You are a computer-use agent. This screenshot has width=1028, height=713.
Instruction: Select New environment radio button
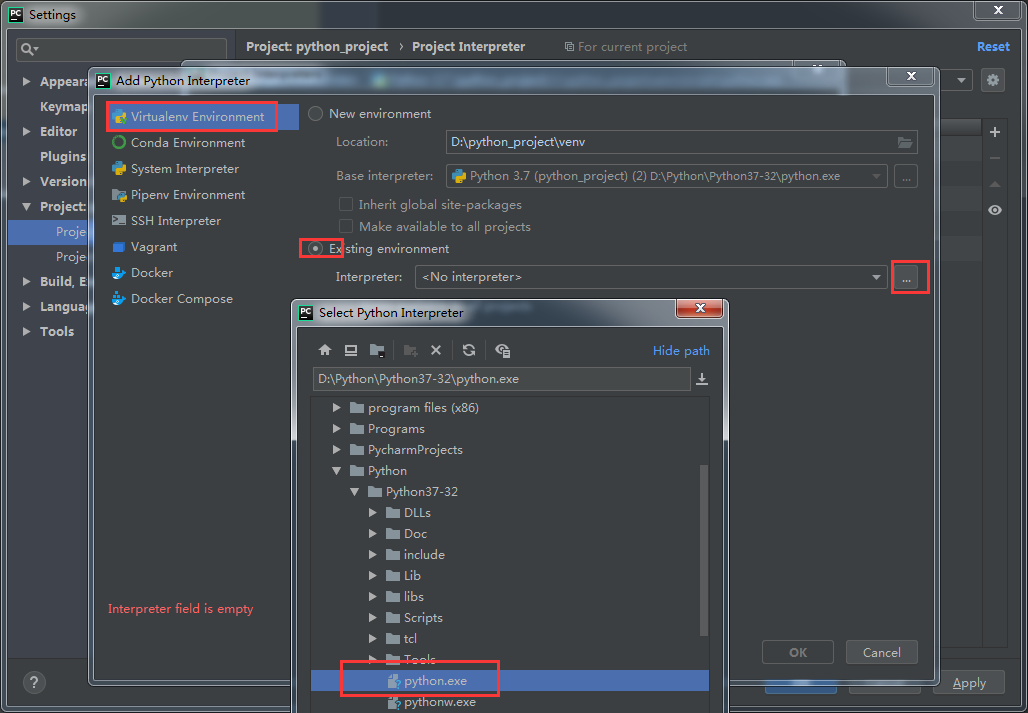tap(315, 113)
